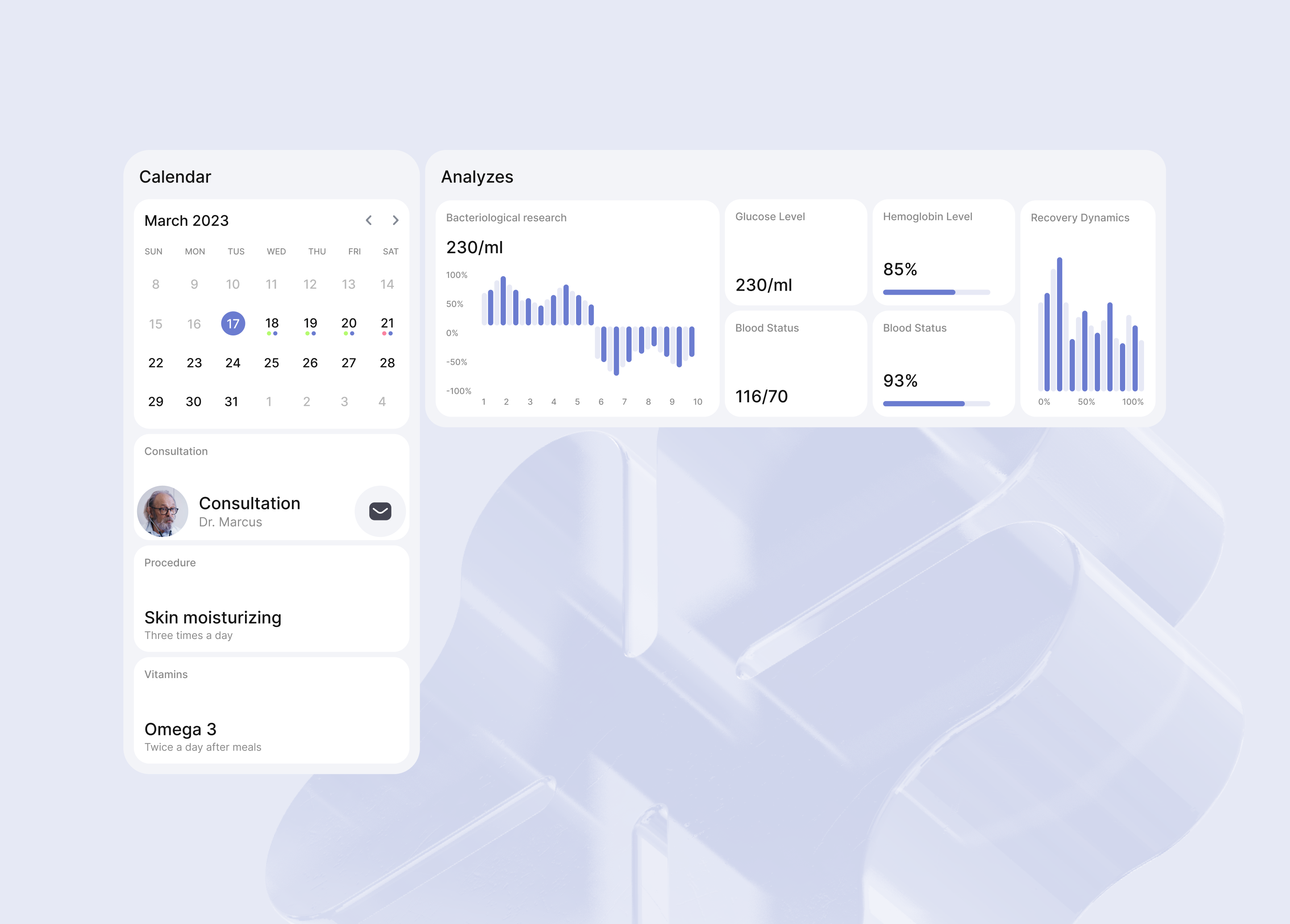Choose date 25 in the calendar
This screenshot has height=924, width=1290.
272,363
